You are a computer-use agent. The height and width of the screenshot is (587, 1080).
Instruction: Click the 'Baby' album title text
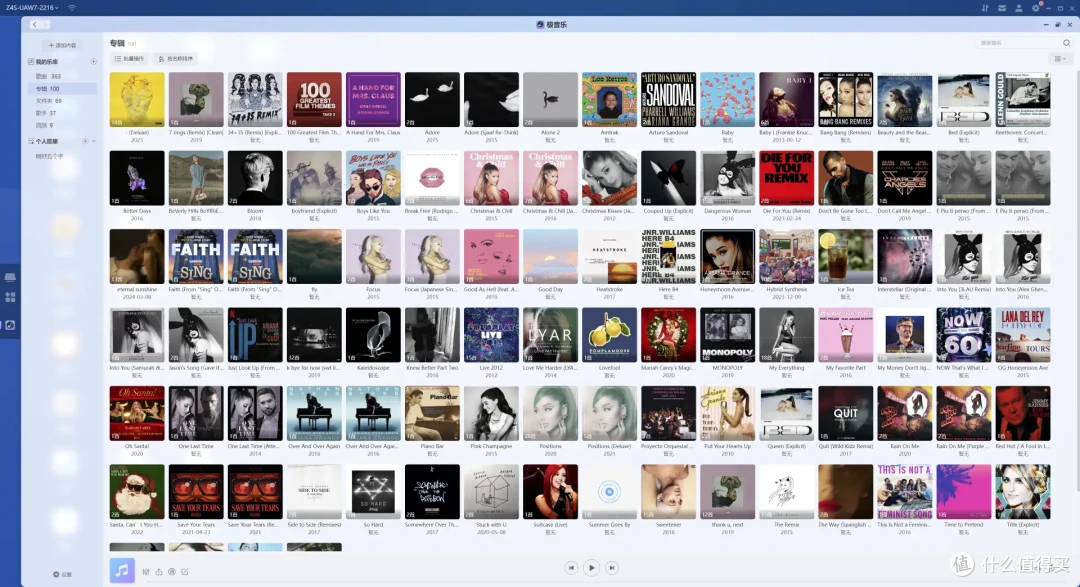(x=727, y=132)
